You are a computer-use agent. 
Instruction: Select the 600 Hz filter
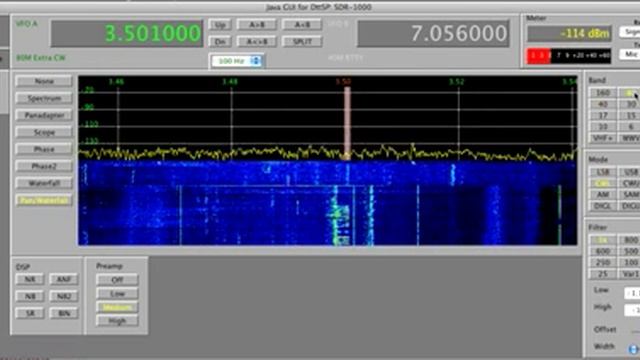(x=603, y=251)
